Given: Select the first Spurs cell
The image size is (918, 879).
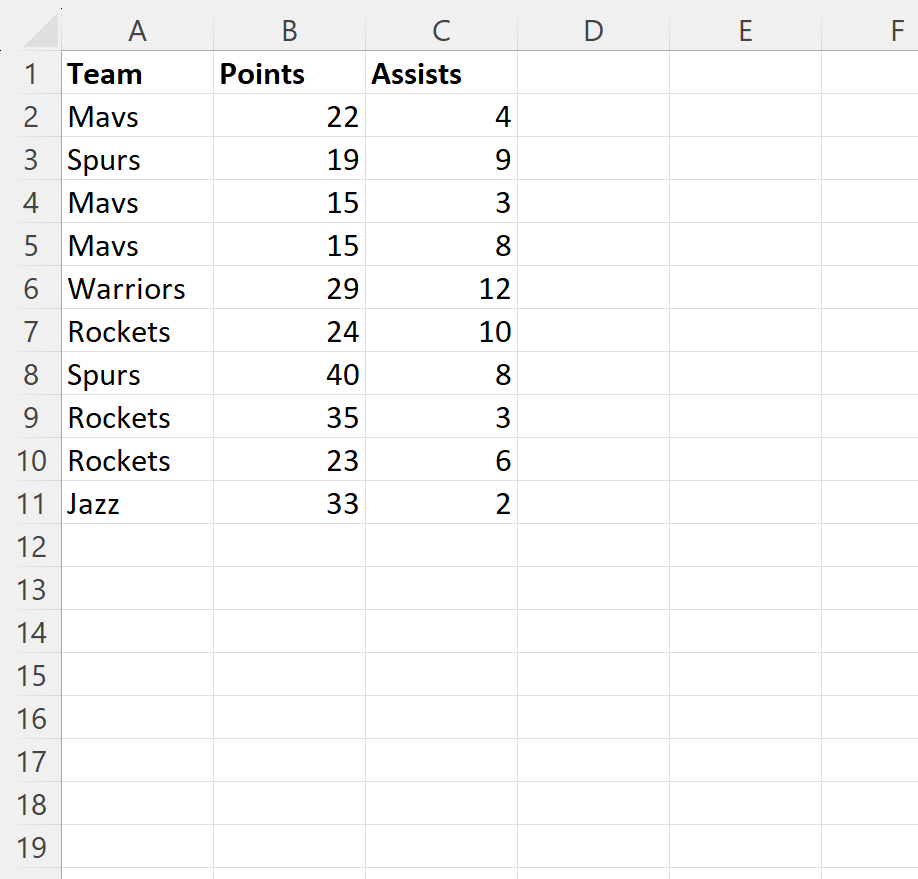Looking at the screenshot, I should (x=137, y=160).
